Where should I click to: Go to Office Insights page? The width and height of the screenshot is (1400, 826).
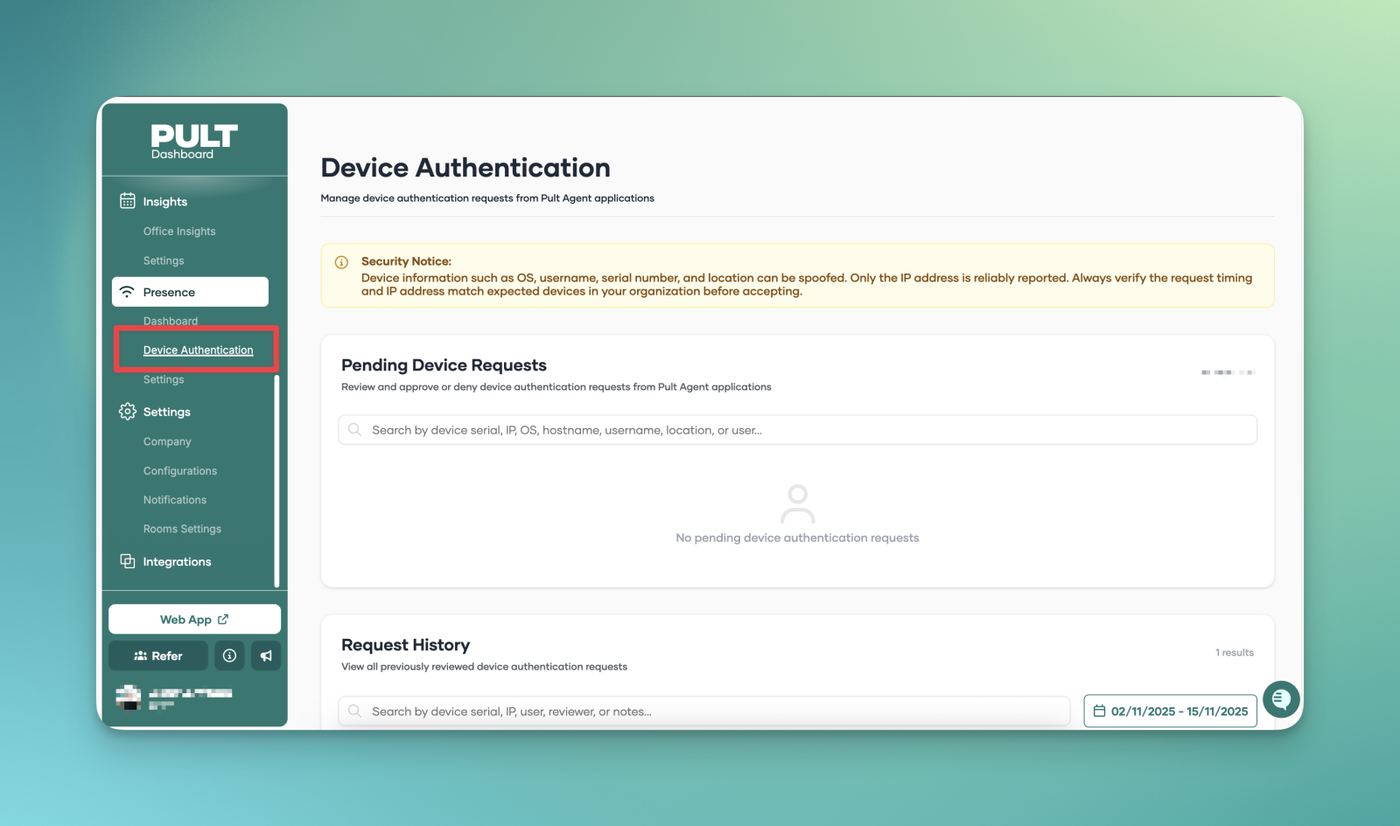179,231
